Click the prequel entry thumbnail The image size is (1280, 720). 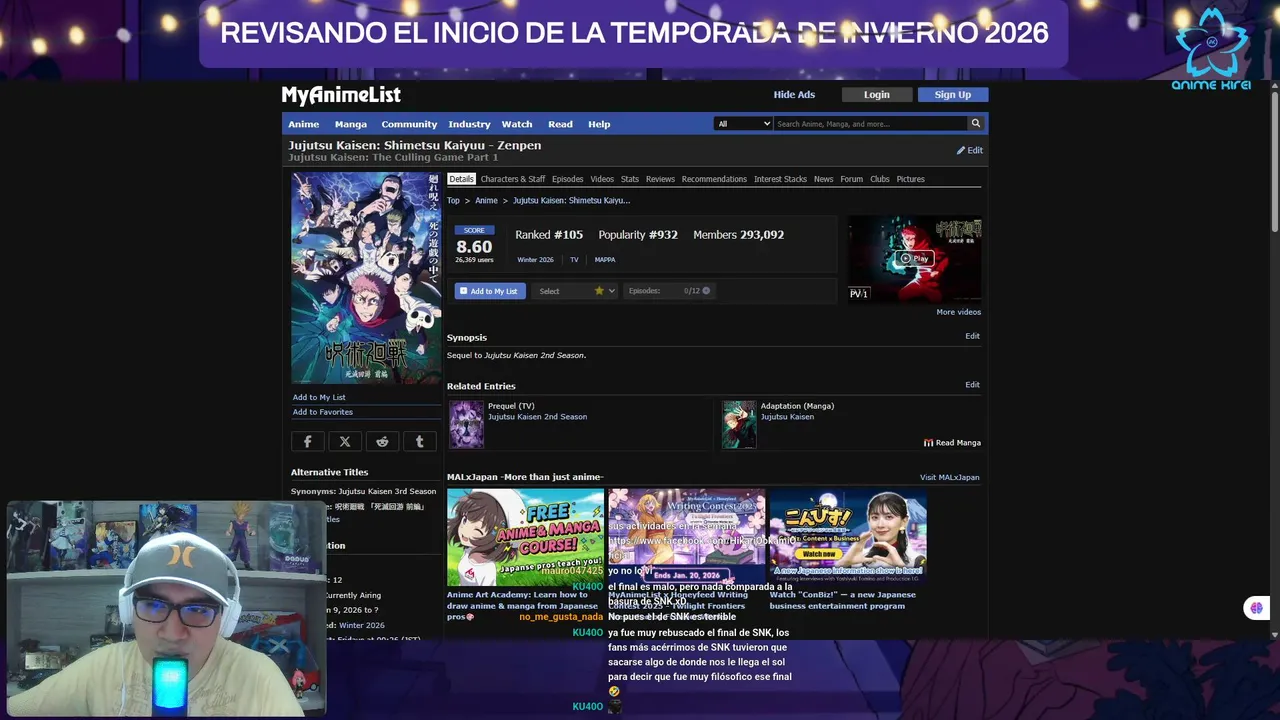click(x=466, y=424)
